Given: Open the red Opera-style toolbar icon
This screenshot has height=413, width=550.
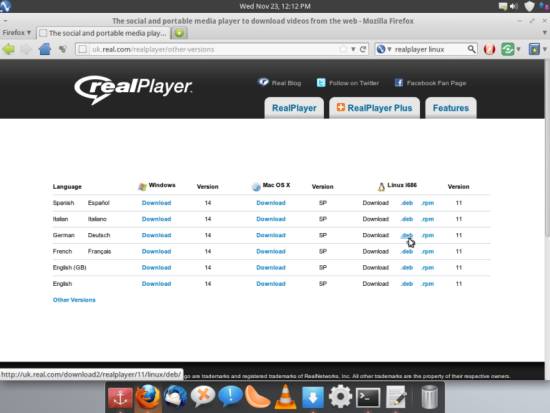Looking at the screenshot, I should (489, 49).
